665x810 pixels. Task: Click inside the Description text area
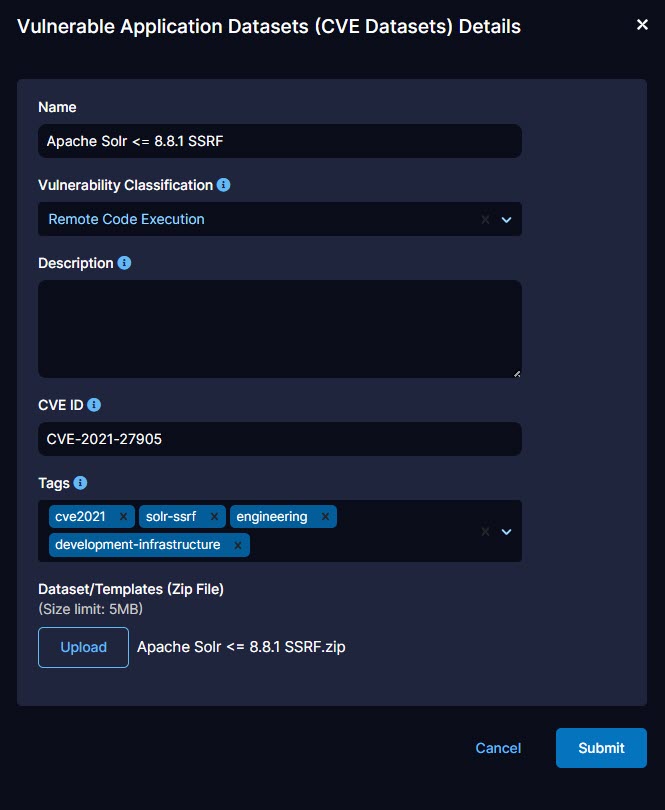pos(279,328)
